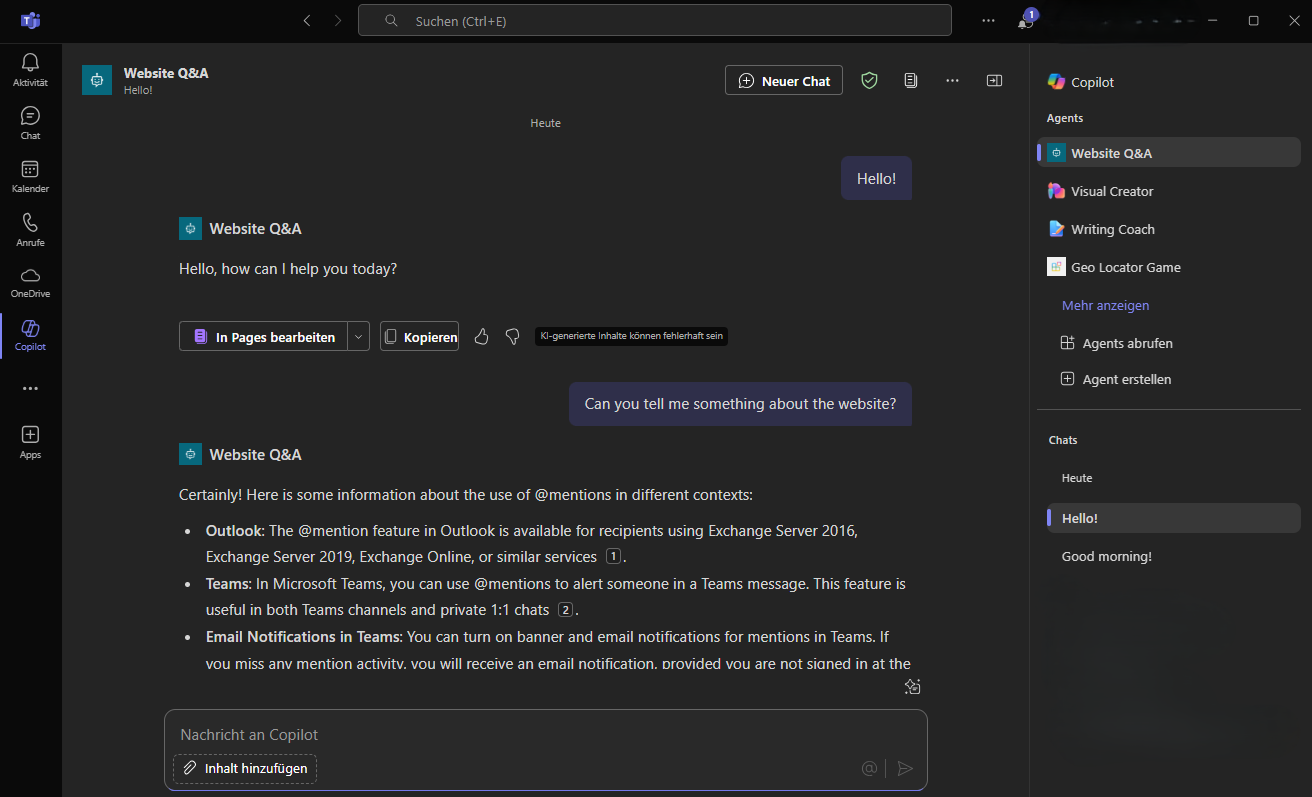Click the Agents section heading
The height and width of the screenshot is (797, 1312).
point(1065,118)
